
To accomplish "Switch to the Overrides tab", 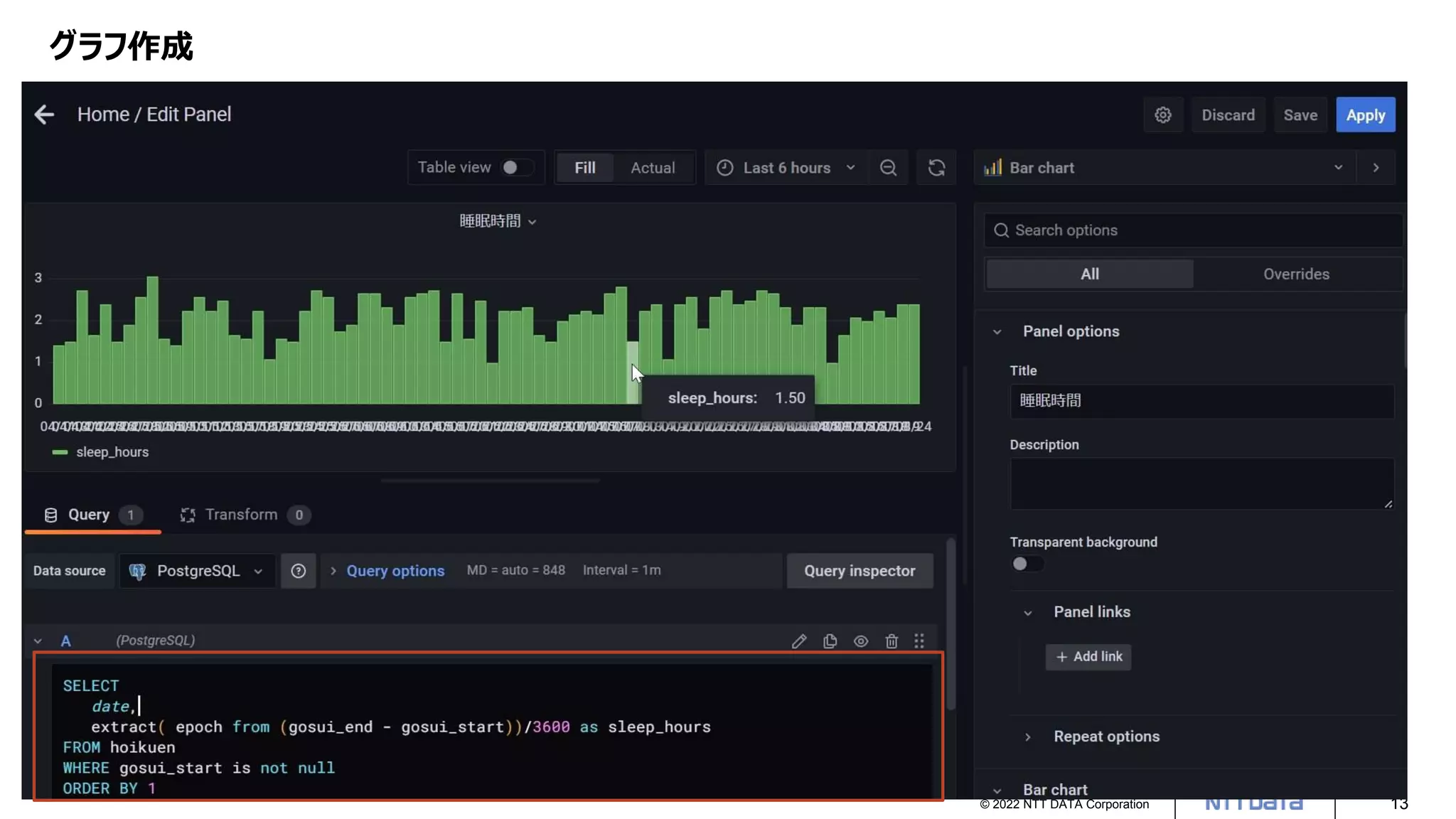I will click(1295, 274).
